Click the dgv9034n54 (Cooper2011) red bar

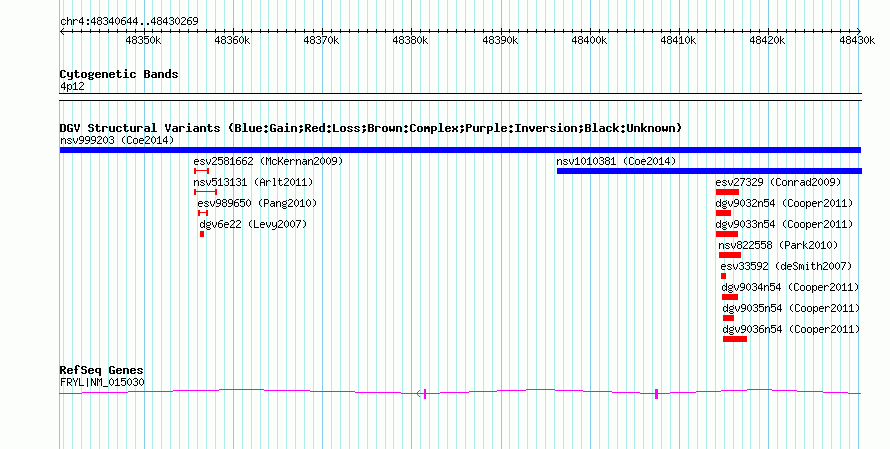click(730, 297)
